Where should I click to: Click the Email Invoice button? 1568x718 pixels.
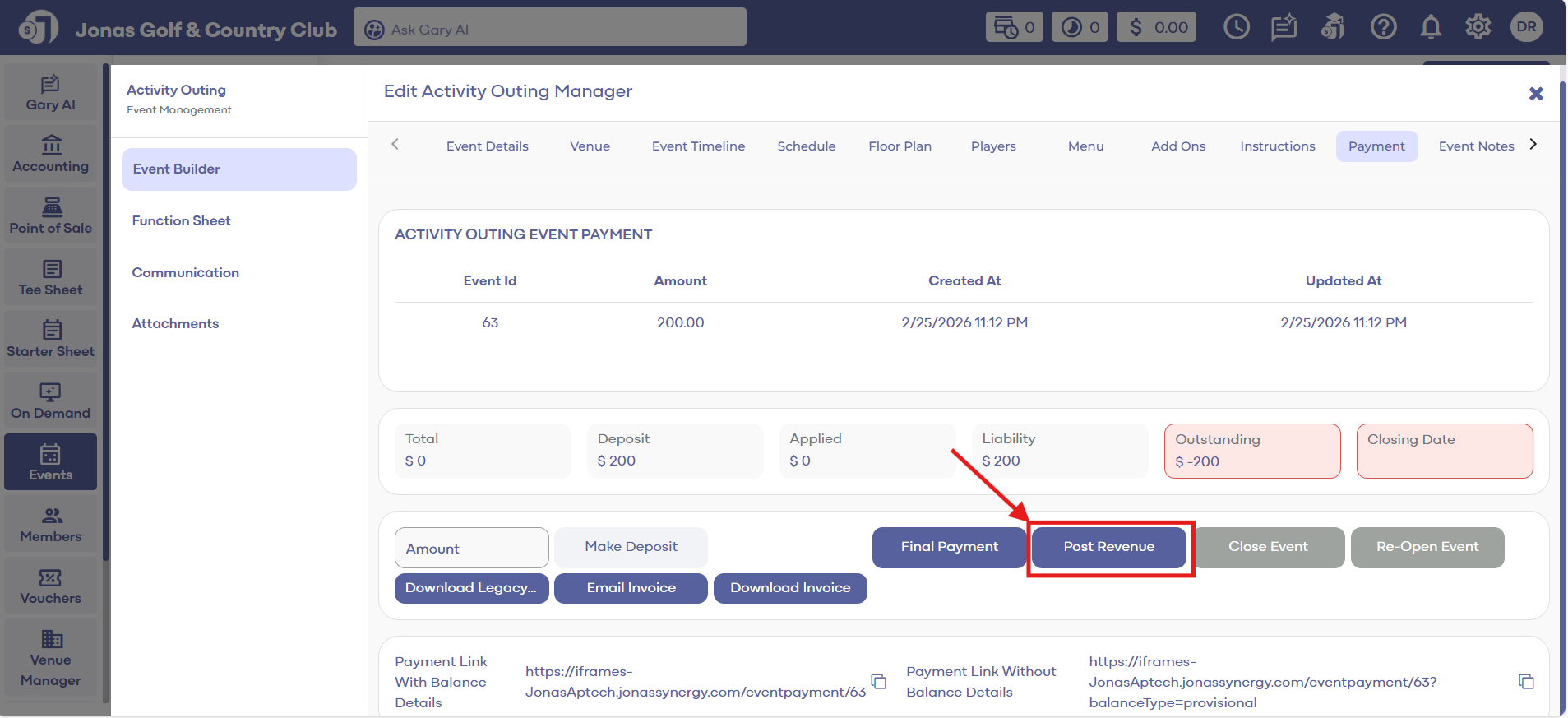631,588
